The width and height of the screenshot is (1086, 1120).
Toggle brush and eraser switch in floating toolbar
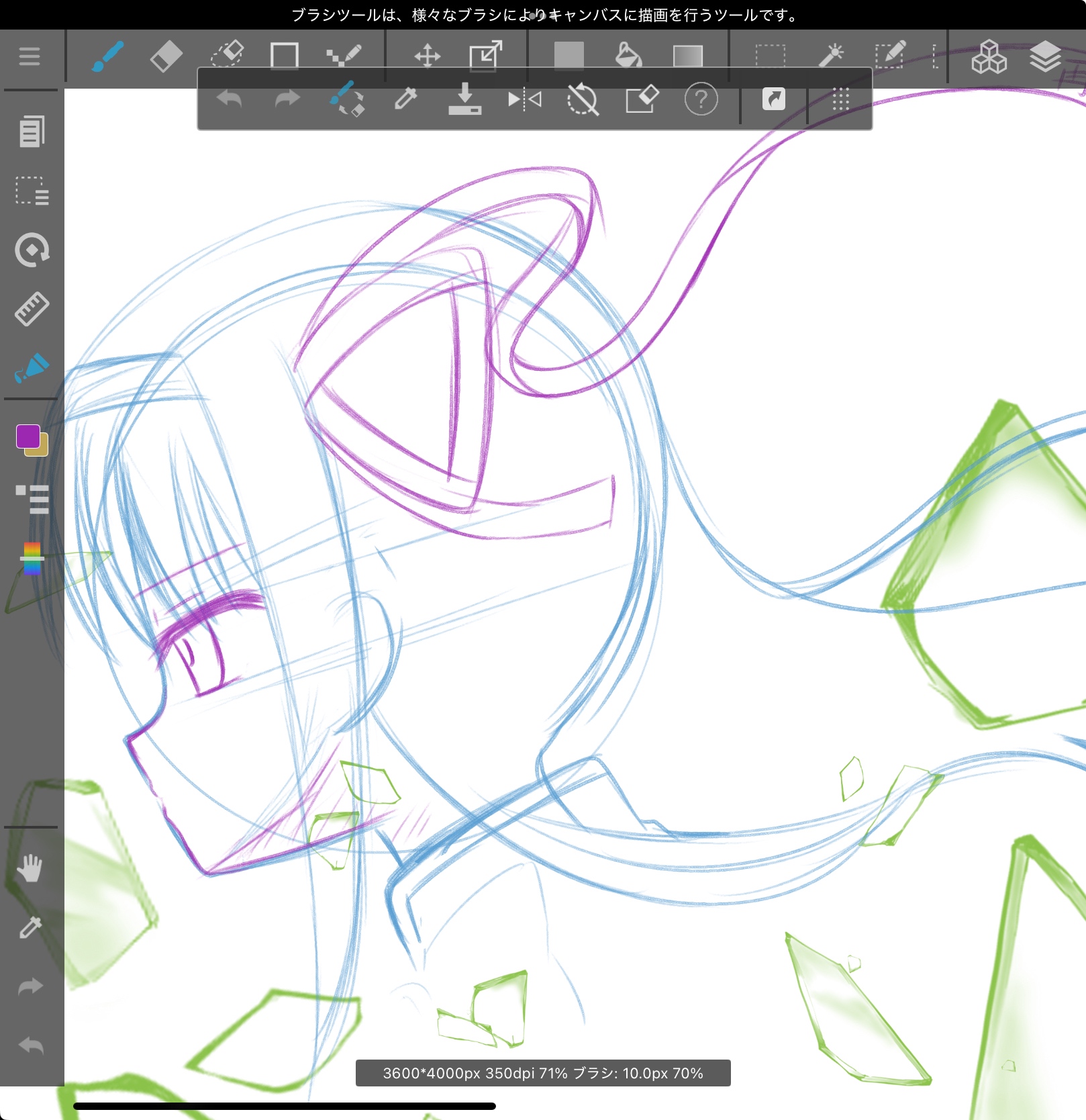point(347,99)
